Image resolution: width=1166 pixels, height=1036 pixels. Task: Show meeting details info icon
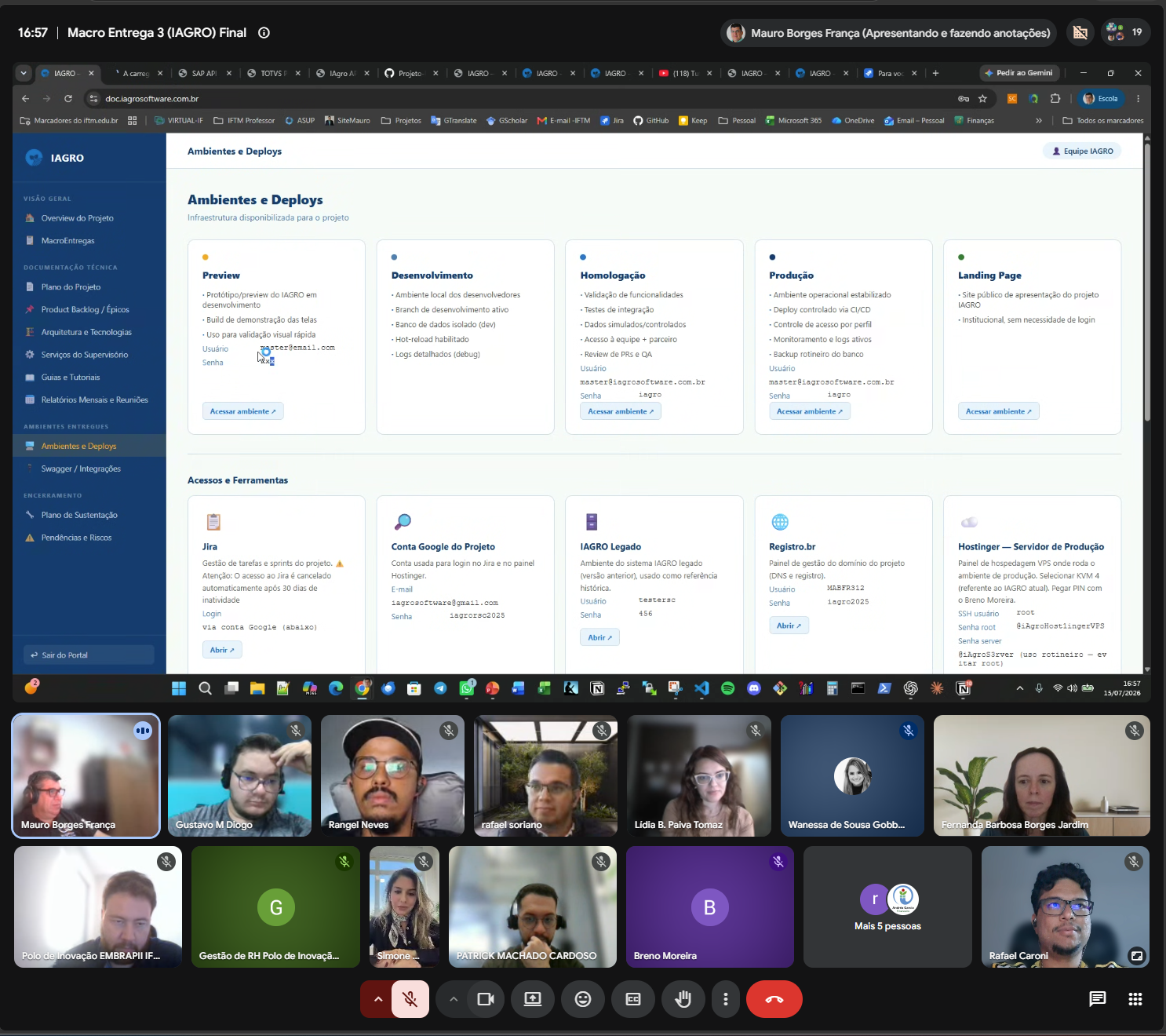264,33
